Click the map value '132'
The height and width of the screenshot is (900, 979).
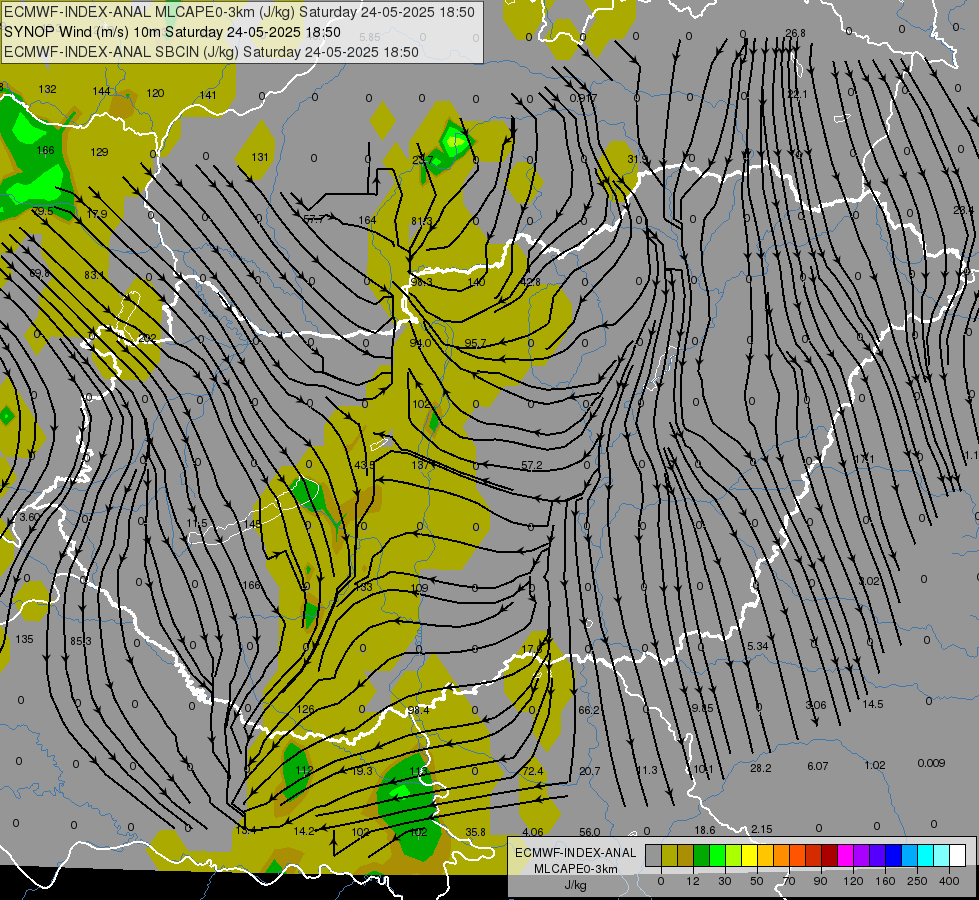tap(47, 89)
